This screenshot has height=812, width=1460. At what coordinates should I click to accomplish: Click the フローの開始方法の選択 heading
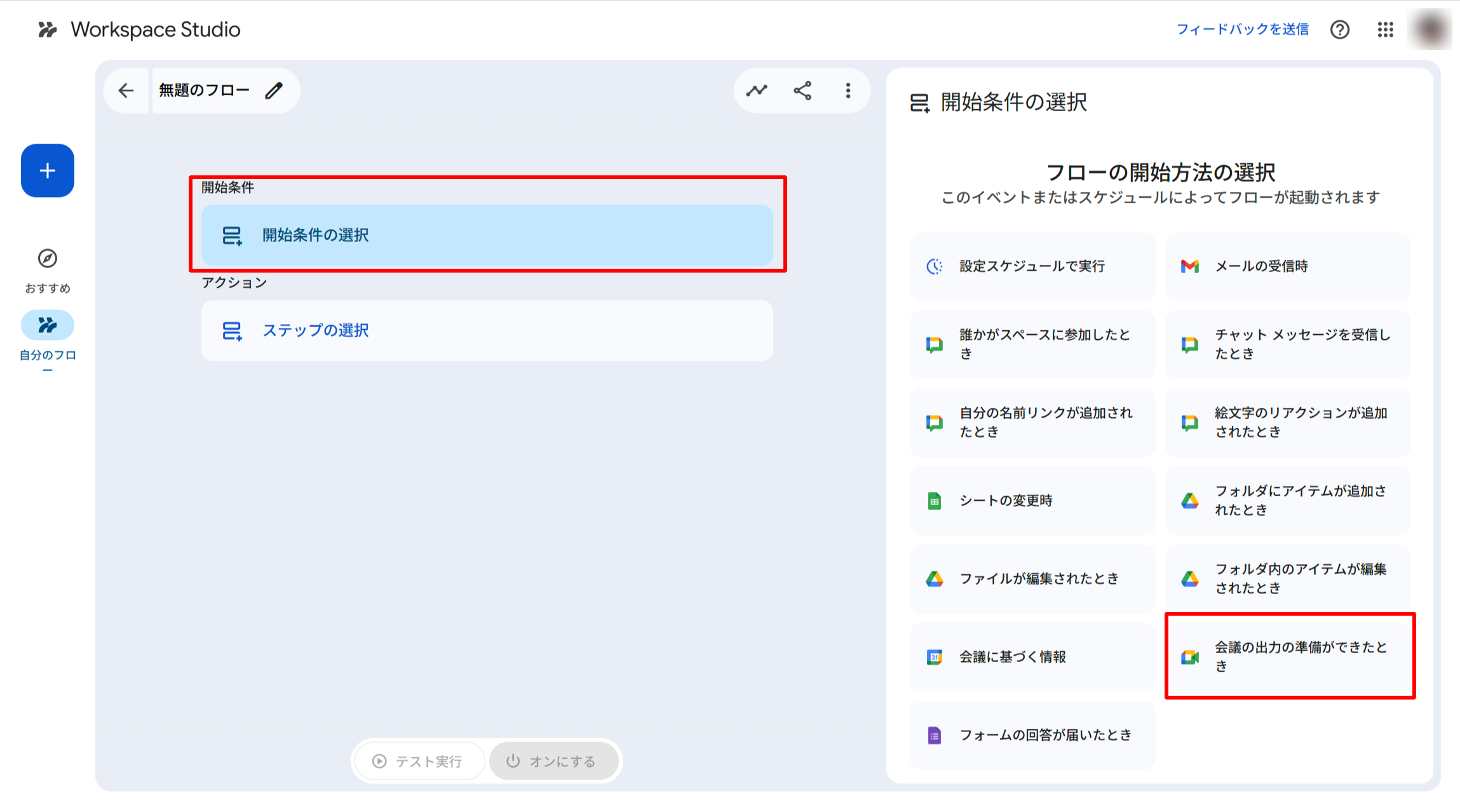[1160, 172]
